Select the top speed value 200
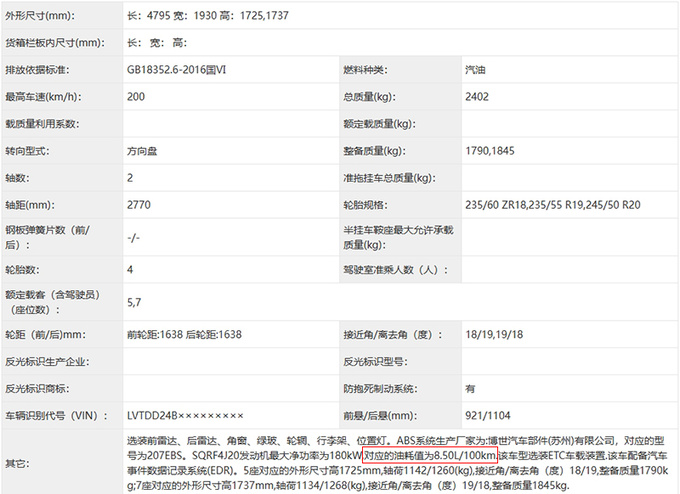The height and width of the screenshot is (494, 680). coord(136,97)
